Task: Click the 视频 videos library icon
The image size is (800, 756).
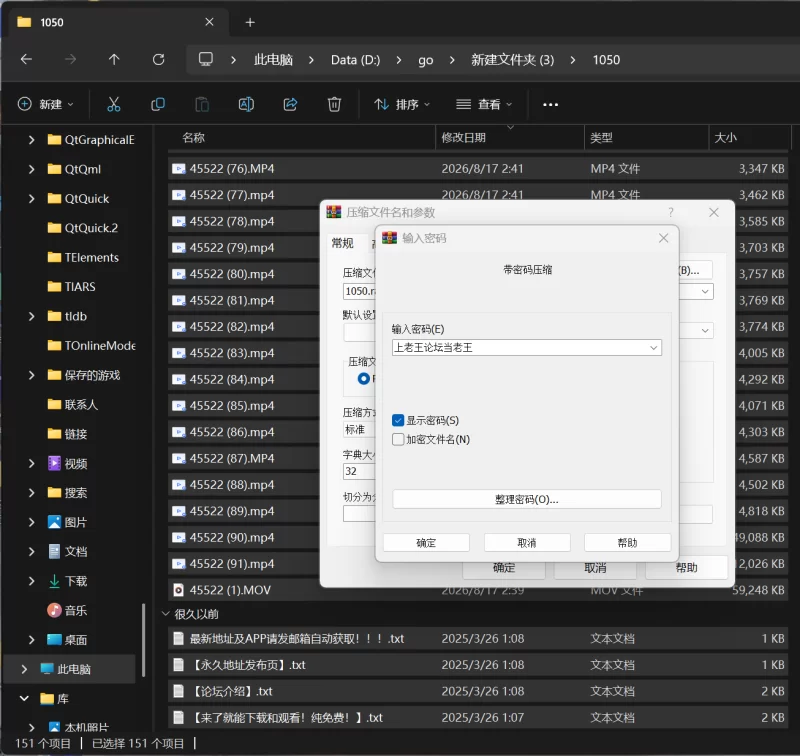Action: (x=54, y=463)
